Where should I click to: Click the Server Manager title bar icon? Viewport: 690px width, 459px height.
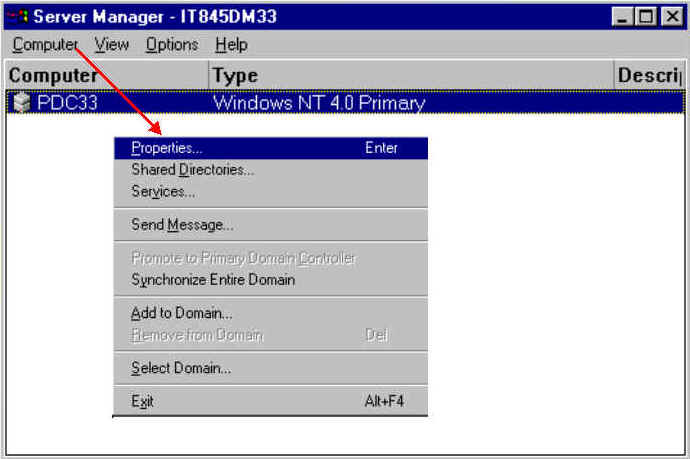tap(18, 17)
